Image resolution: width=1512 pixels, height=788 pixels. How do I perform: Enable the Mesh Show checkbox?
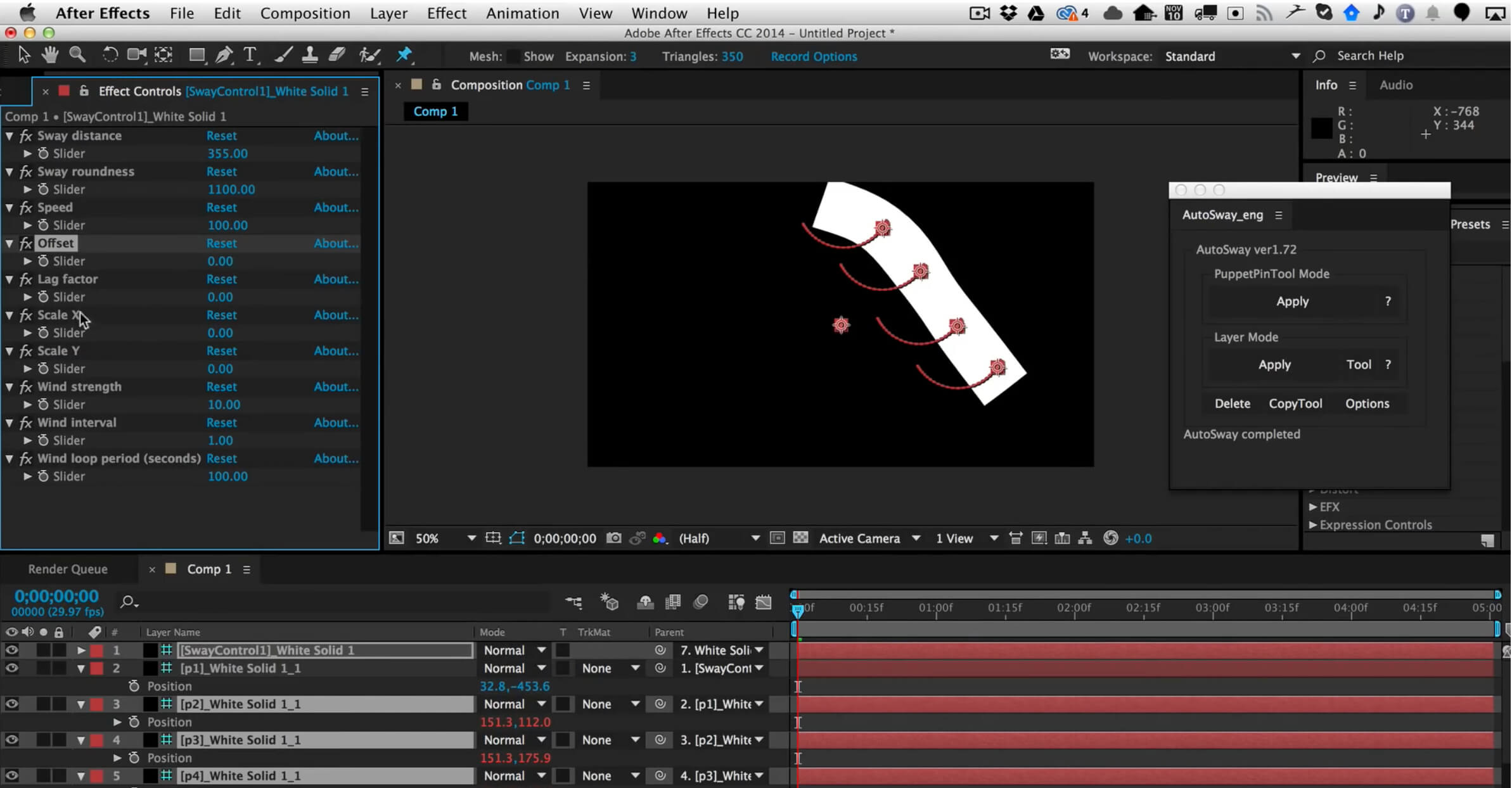[514, 56]
